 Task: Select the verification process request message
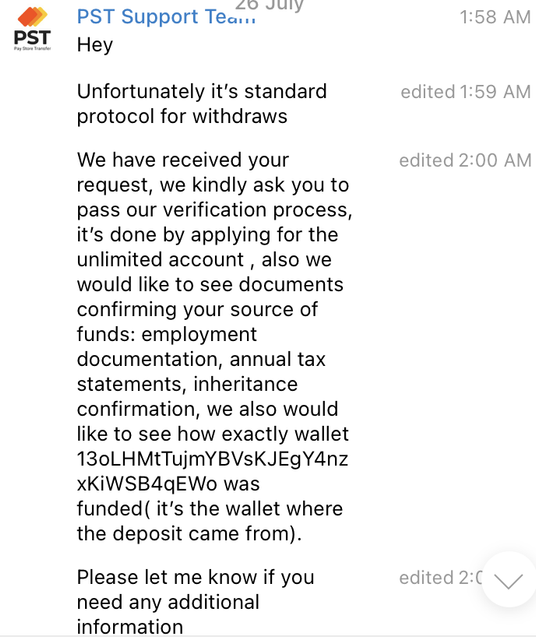[214, 347]
